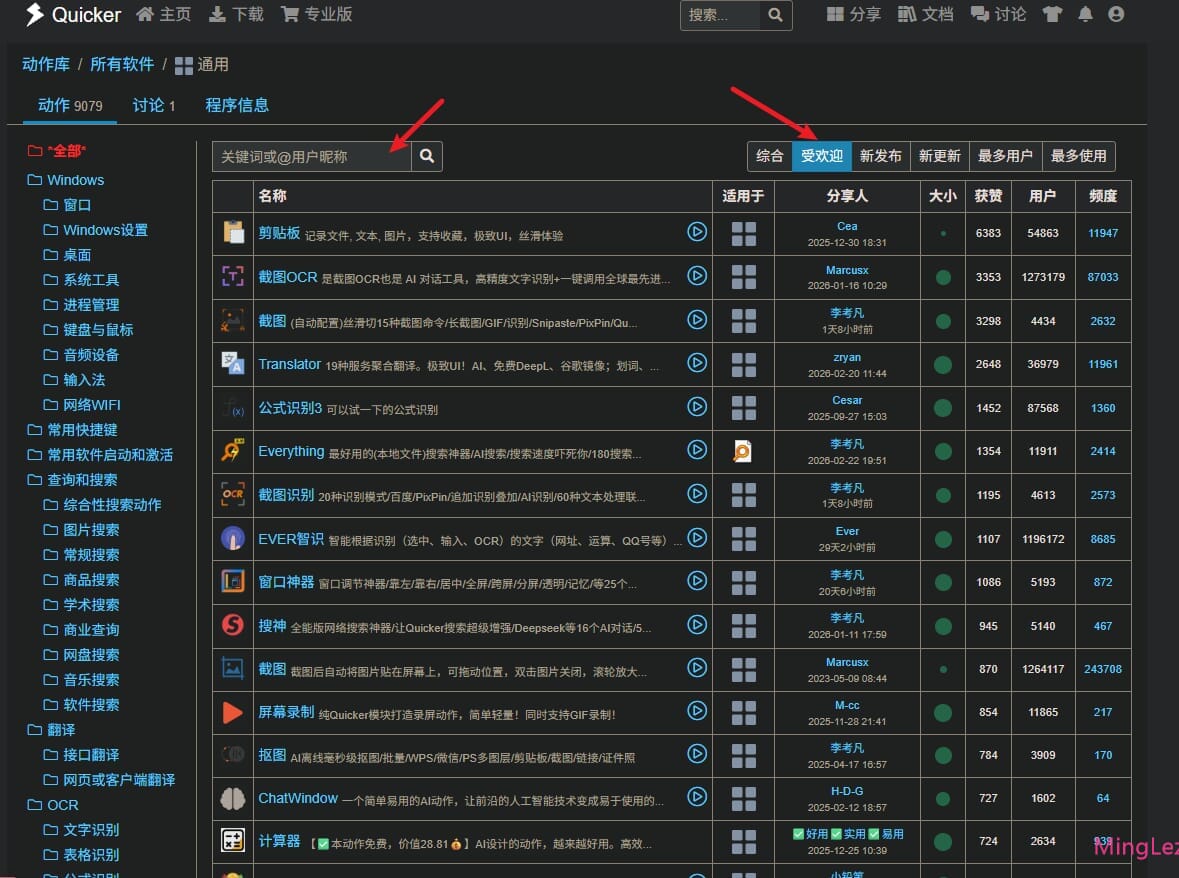Click play icon on Translator row
Viewport: 1179px width, 878px height.
[697, 363]
